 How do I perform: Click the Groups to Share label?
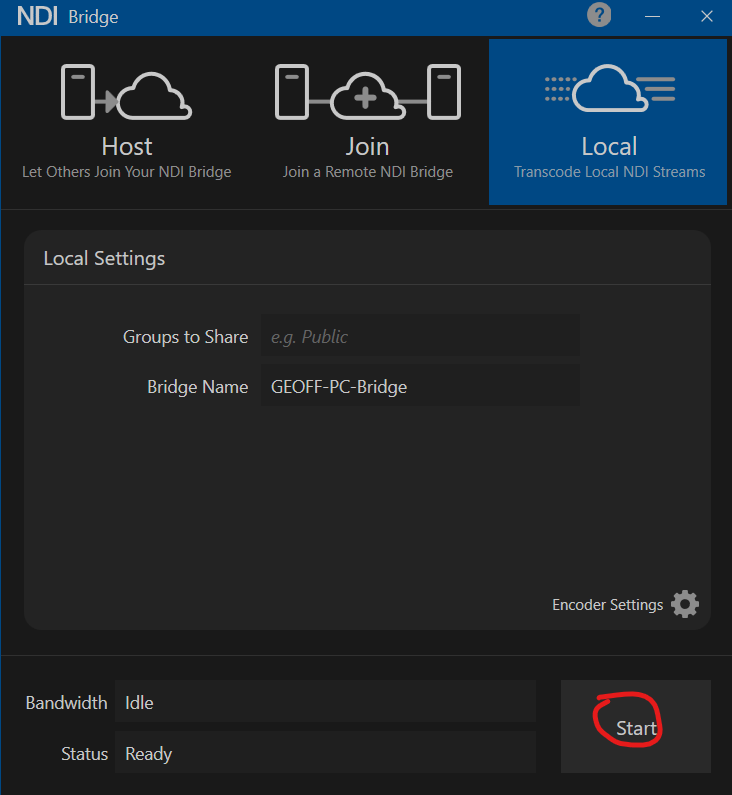coord(185,337)
